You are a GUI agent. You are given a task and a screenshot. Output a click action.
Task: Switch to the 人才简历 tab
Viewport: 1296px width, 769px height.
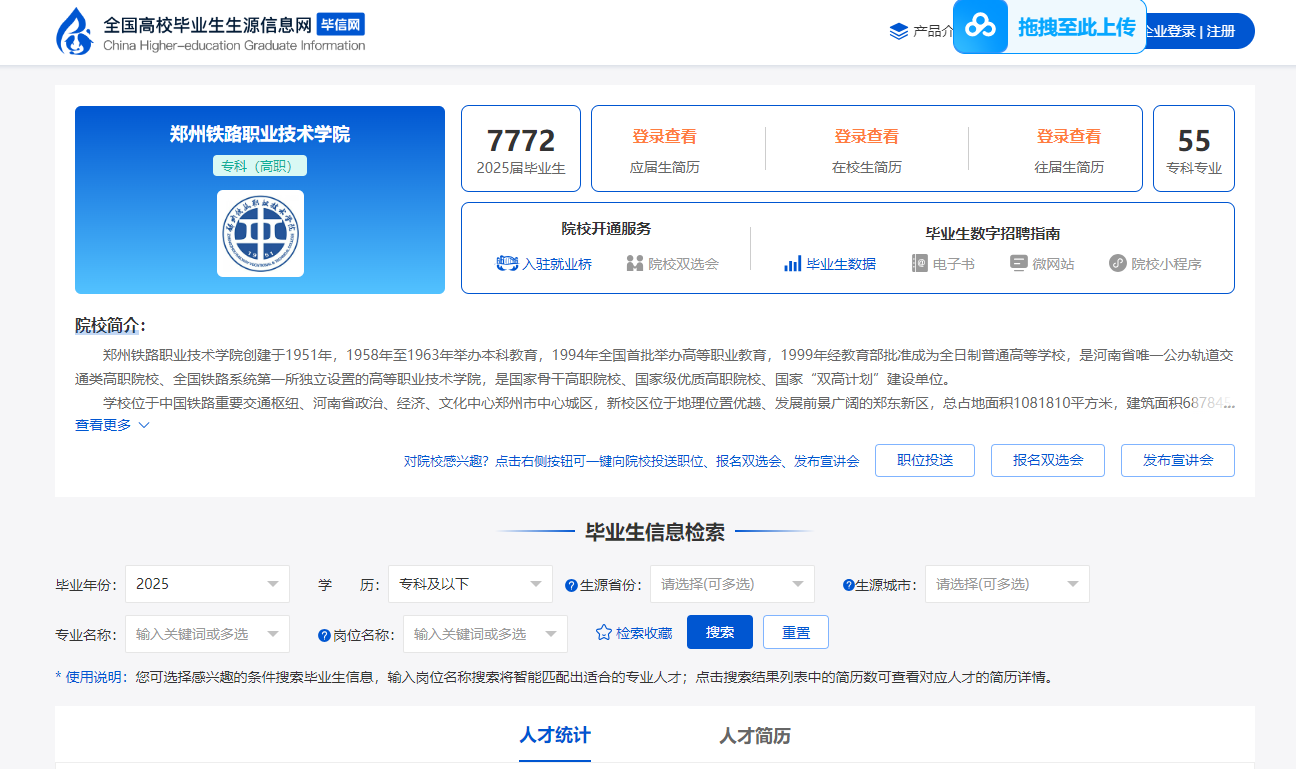click(755, 737)
